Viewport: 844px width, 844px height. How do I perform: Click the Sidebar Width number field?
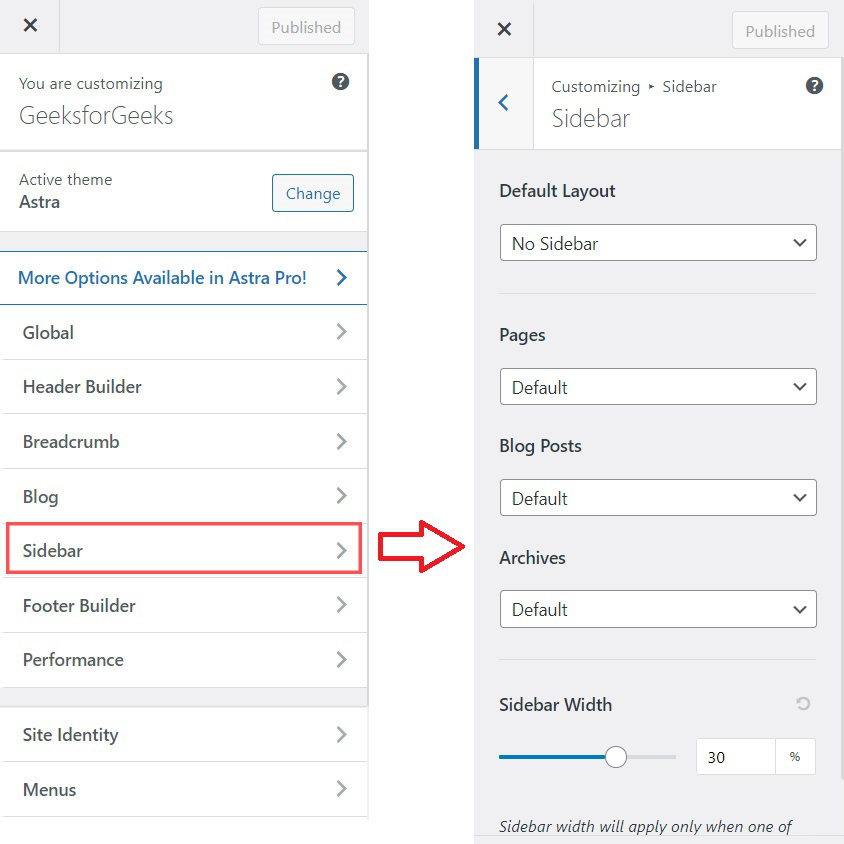[x=735, y=757]
